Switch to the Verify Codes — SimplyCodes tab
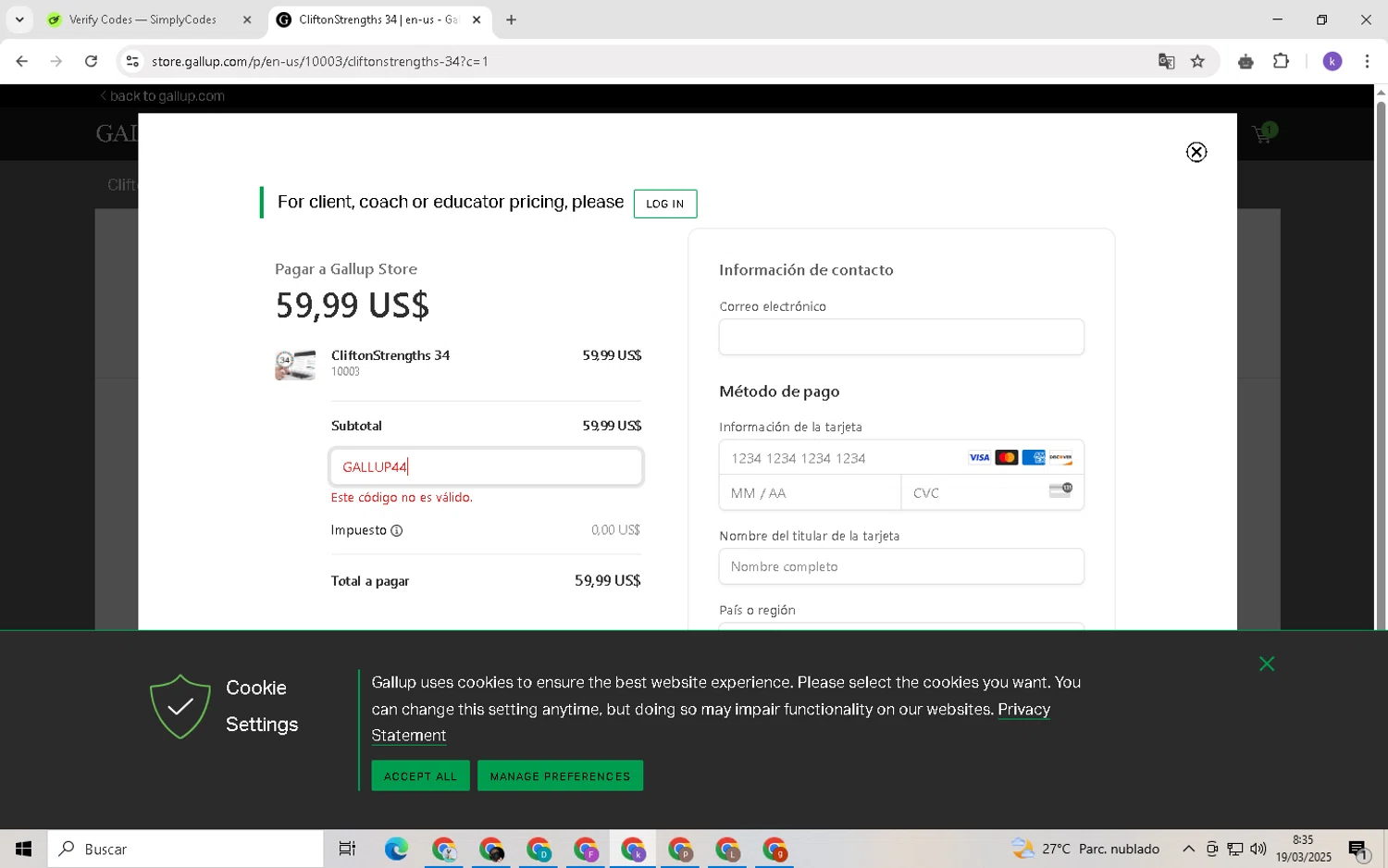The image size is (1388, 868). pyautogui.click(x=143, y=19)
